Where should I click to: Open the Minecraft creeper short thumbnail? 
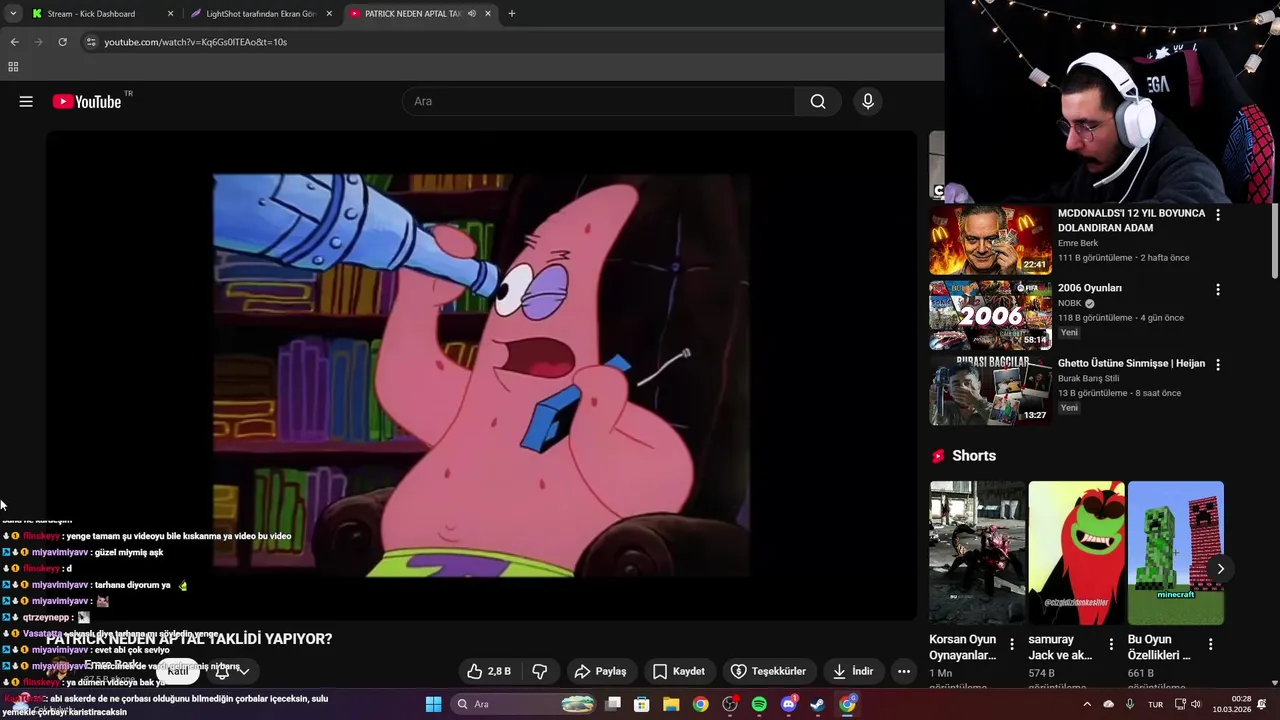1175,553
